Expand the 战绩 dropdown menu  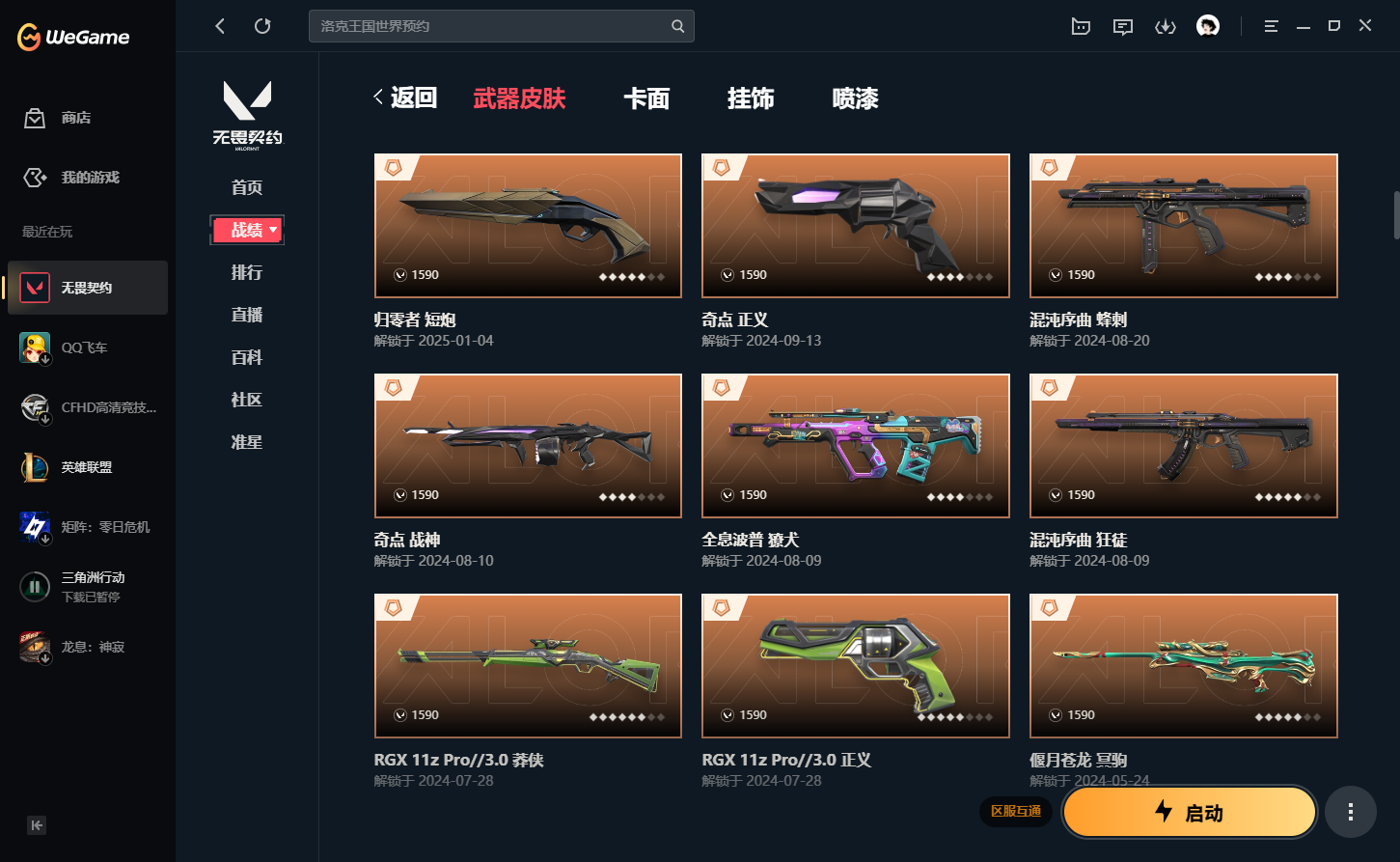[x=247, y=230]
